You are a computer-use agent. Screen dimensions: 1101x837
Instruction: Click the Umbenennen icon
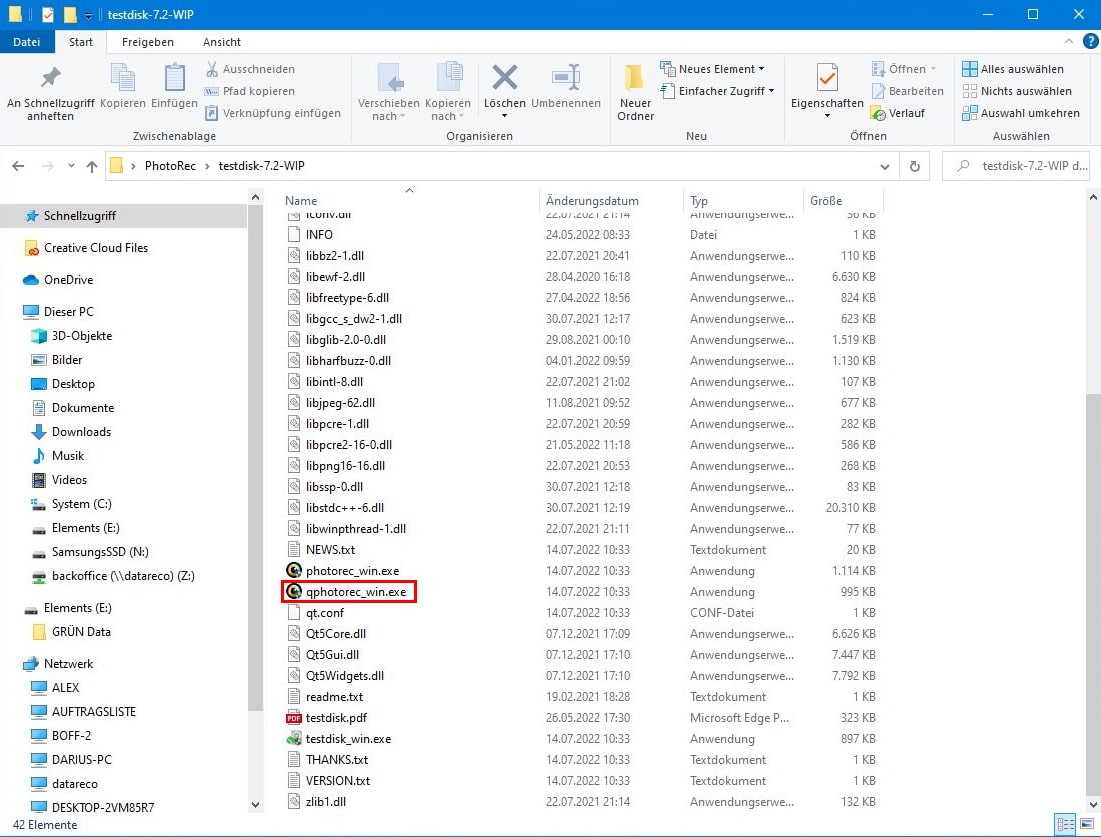click(x=566, y=78)
